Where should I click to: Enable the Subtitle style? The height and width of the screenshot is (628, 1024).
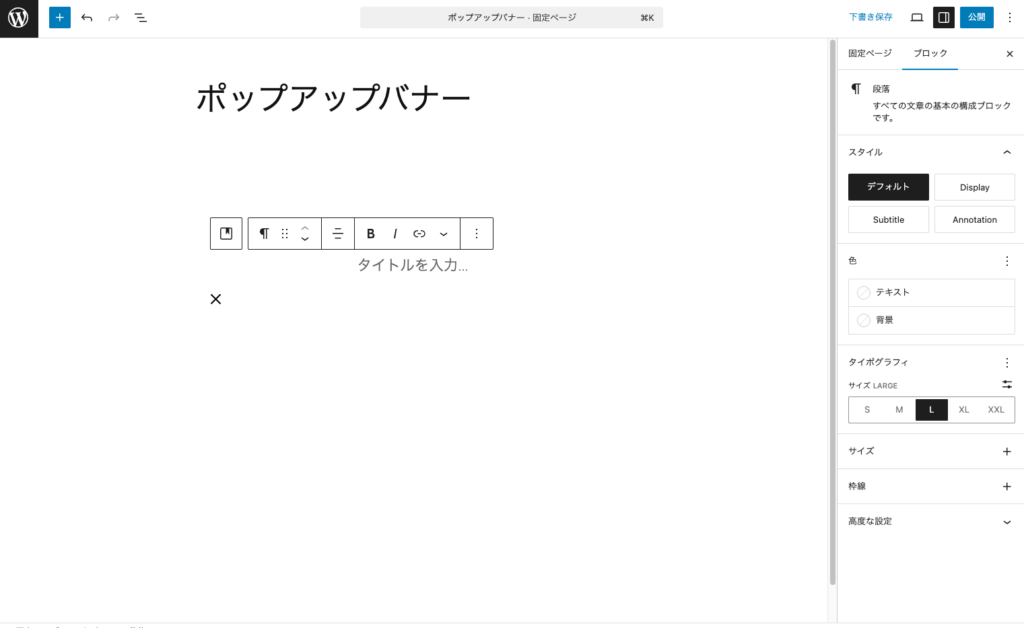click(x=888, y=219)
